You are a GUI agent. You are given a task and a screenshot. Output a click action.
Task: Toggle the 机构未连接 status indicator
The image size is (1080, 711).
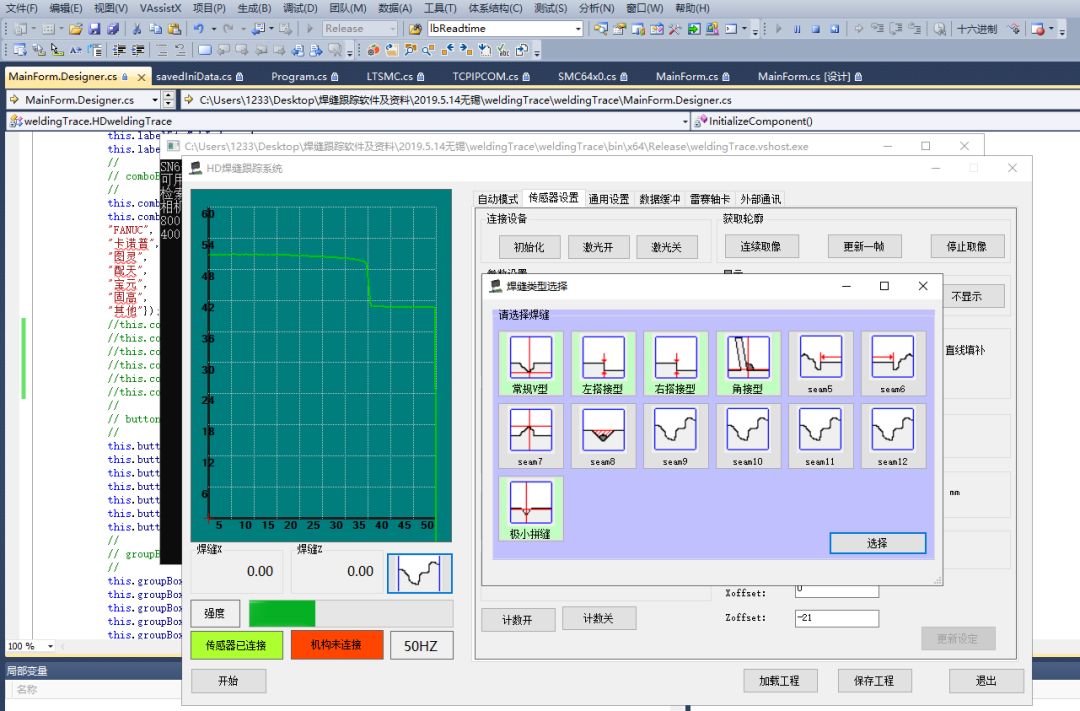click(x=337, y=645)
